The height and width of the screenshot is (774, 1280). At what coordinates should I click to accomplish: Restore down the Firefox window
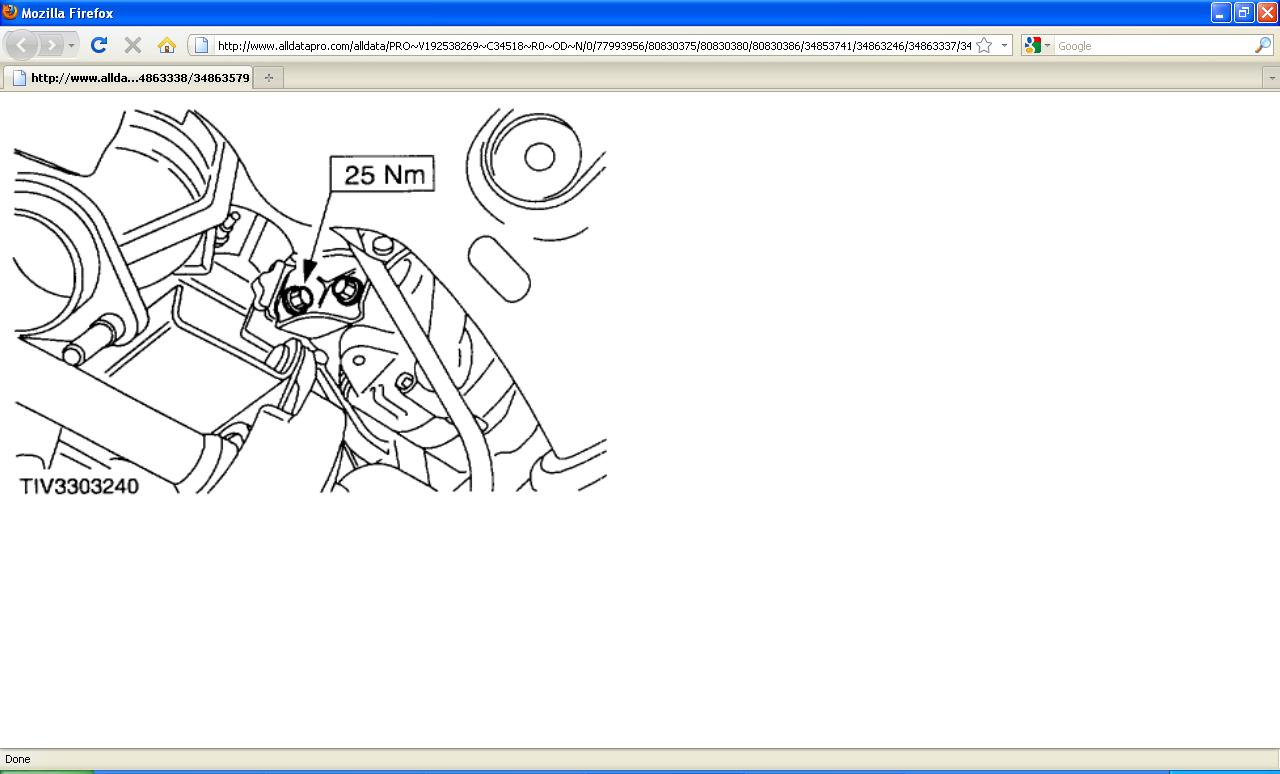pyautogui.click(x=1244, y=12)
